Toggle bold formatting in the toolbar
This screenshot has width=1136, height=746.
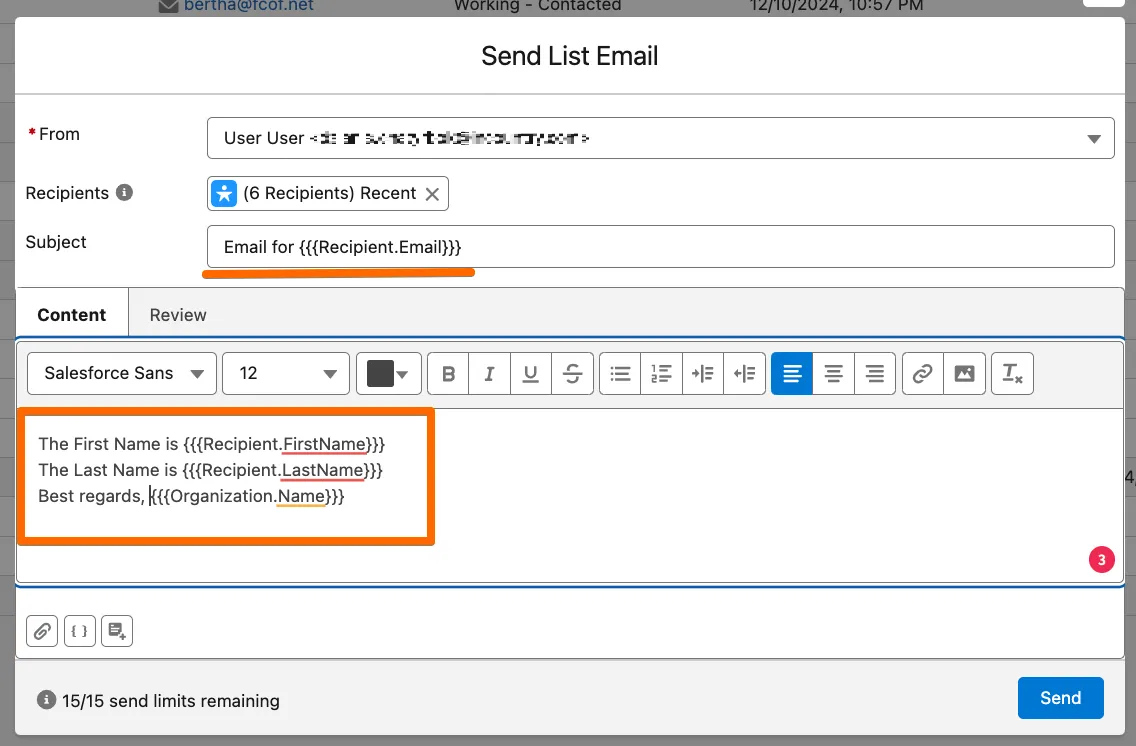pos(448,374)
